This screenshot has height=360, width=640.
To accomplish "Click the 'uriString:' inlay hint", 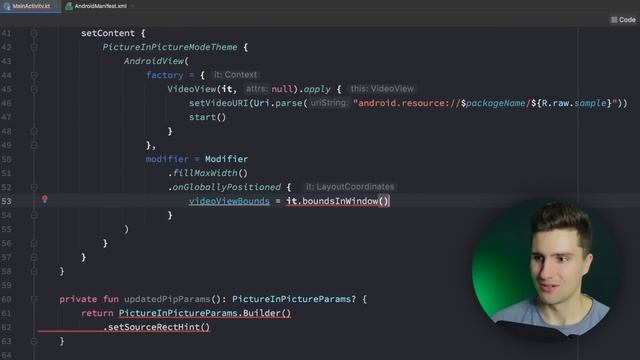I will (329, 103).
